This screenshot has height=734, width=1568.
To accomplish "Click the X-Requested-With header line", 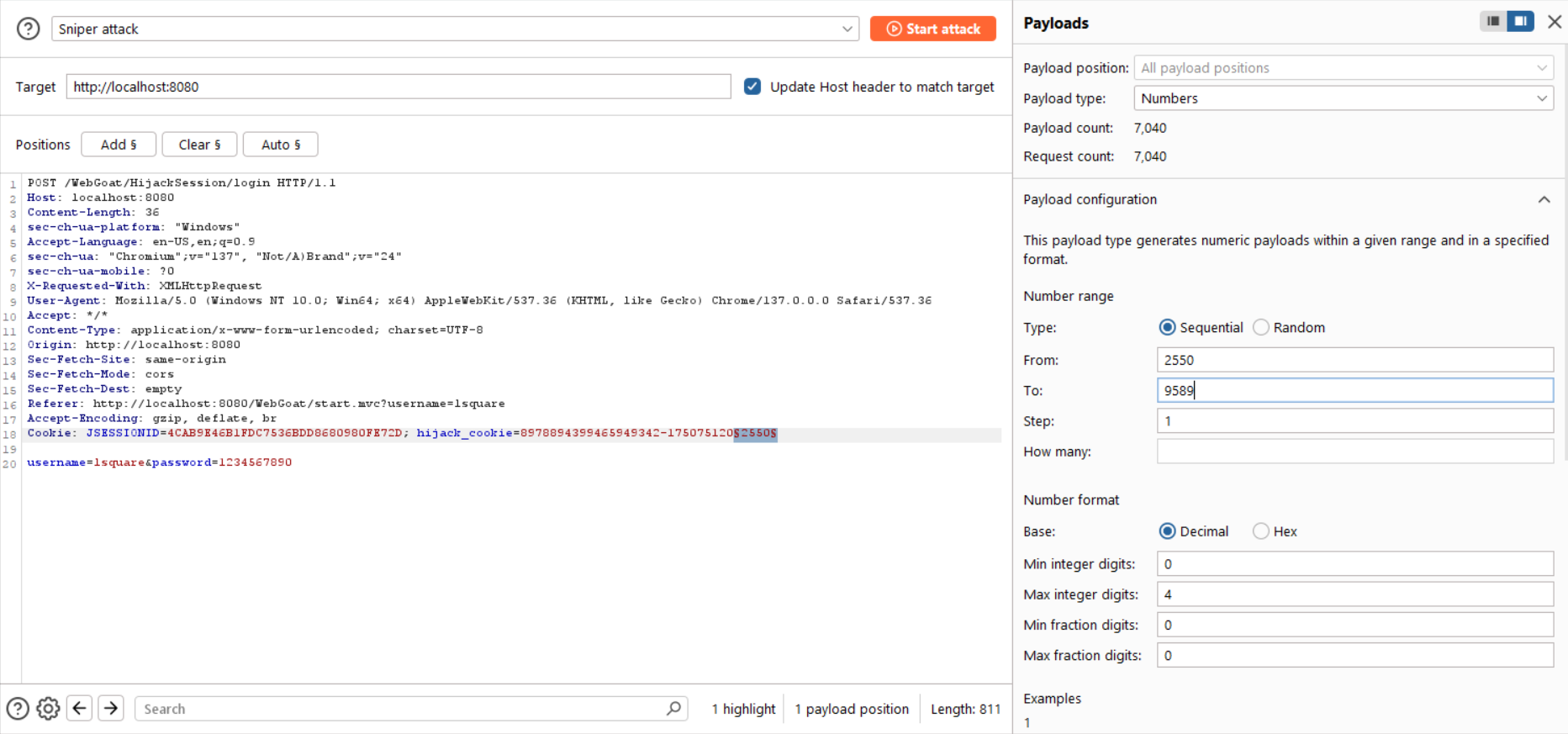I will [145, 286].
